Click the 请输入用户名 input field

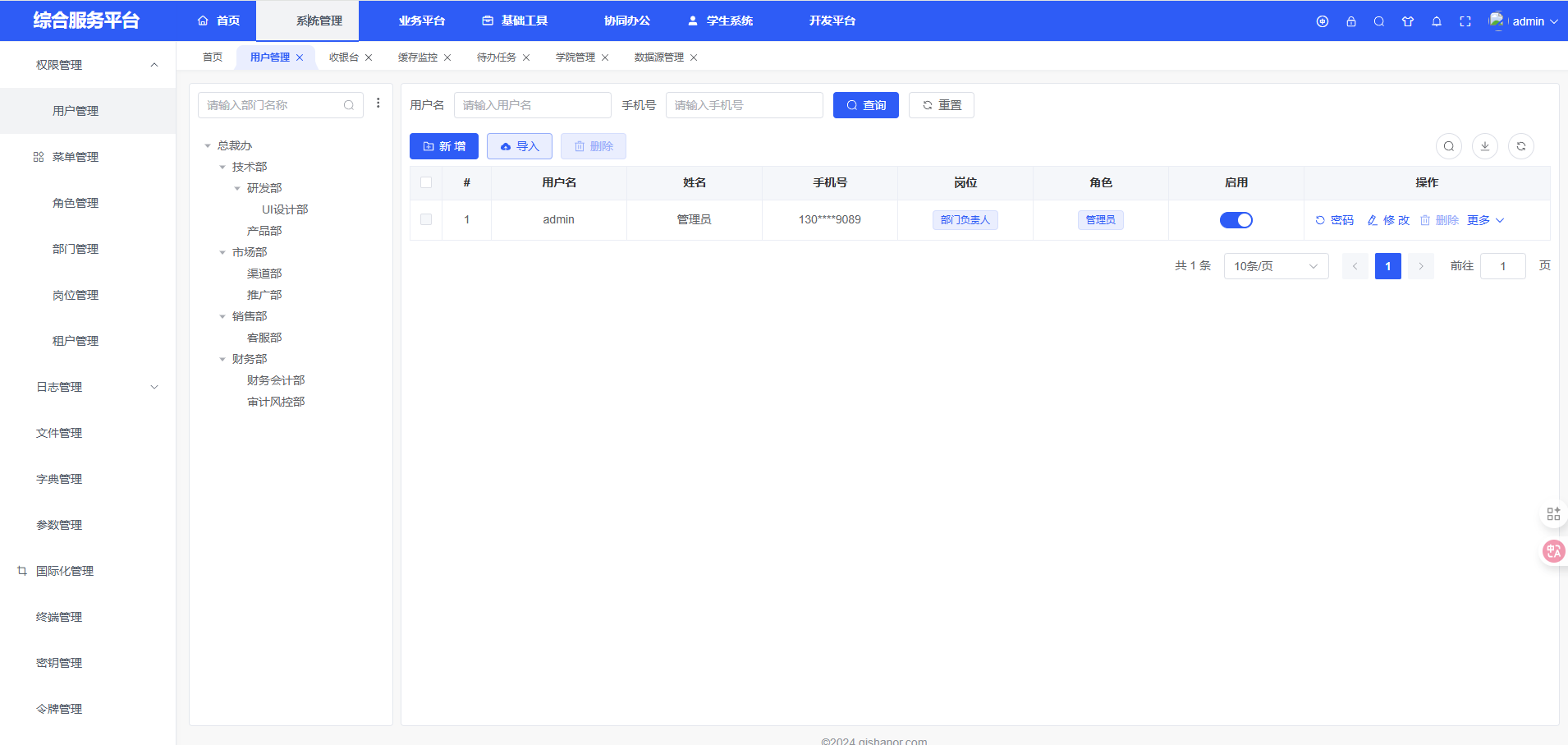tap(532, 105)
